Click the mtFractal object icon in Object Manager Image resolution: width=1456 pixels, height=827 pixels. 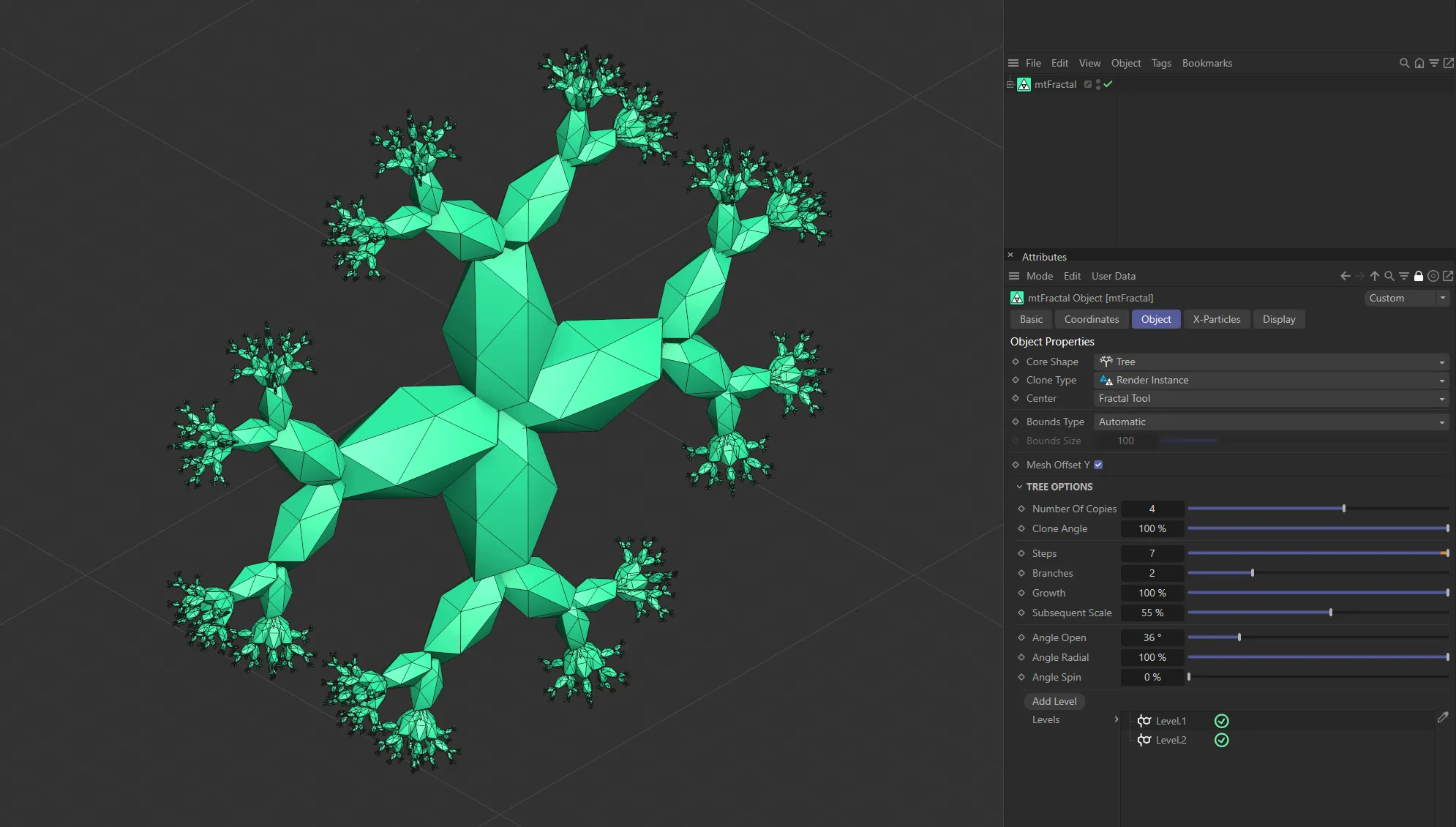click(x=1024, y=84)
